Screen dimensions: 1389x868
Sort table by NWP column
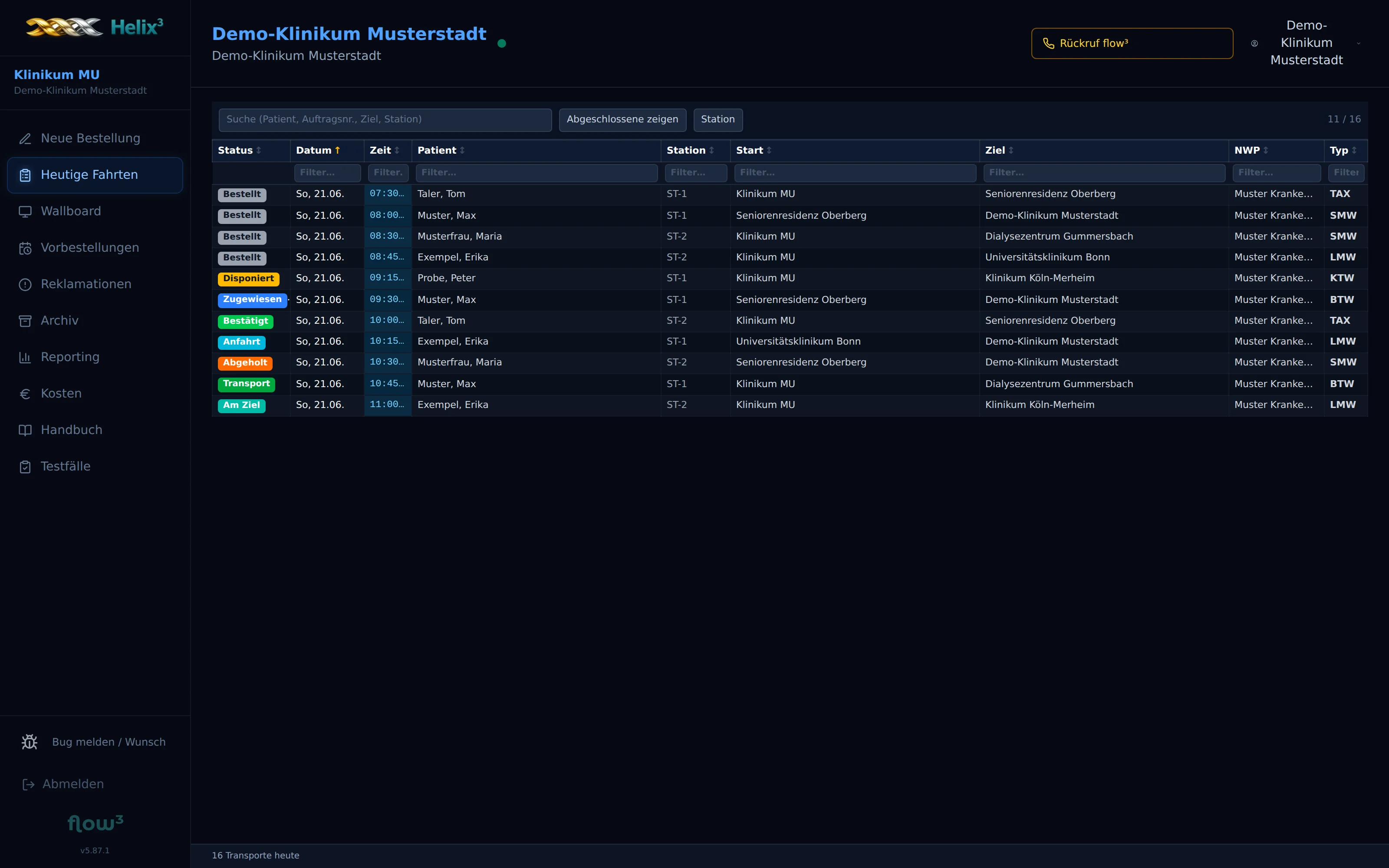(1251, 151)
